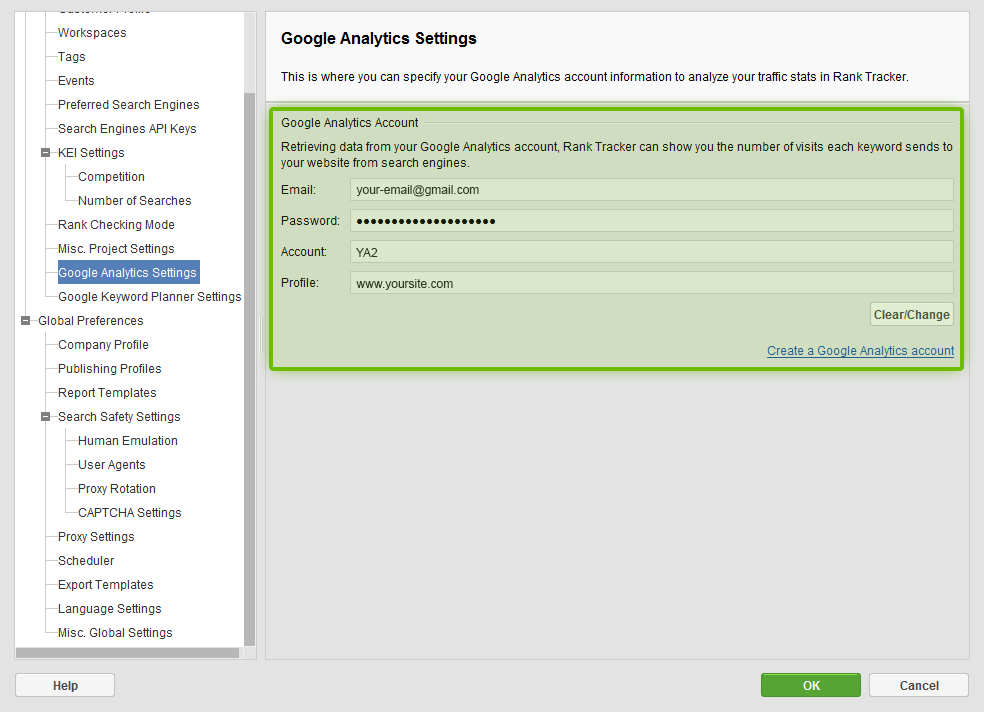The height and width of the screenshot is (712, 984).
Task: Open Report Templates
Action: [107, 393]
